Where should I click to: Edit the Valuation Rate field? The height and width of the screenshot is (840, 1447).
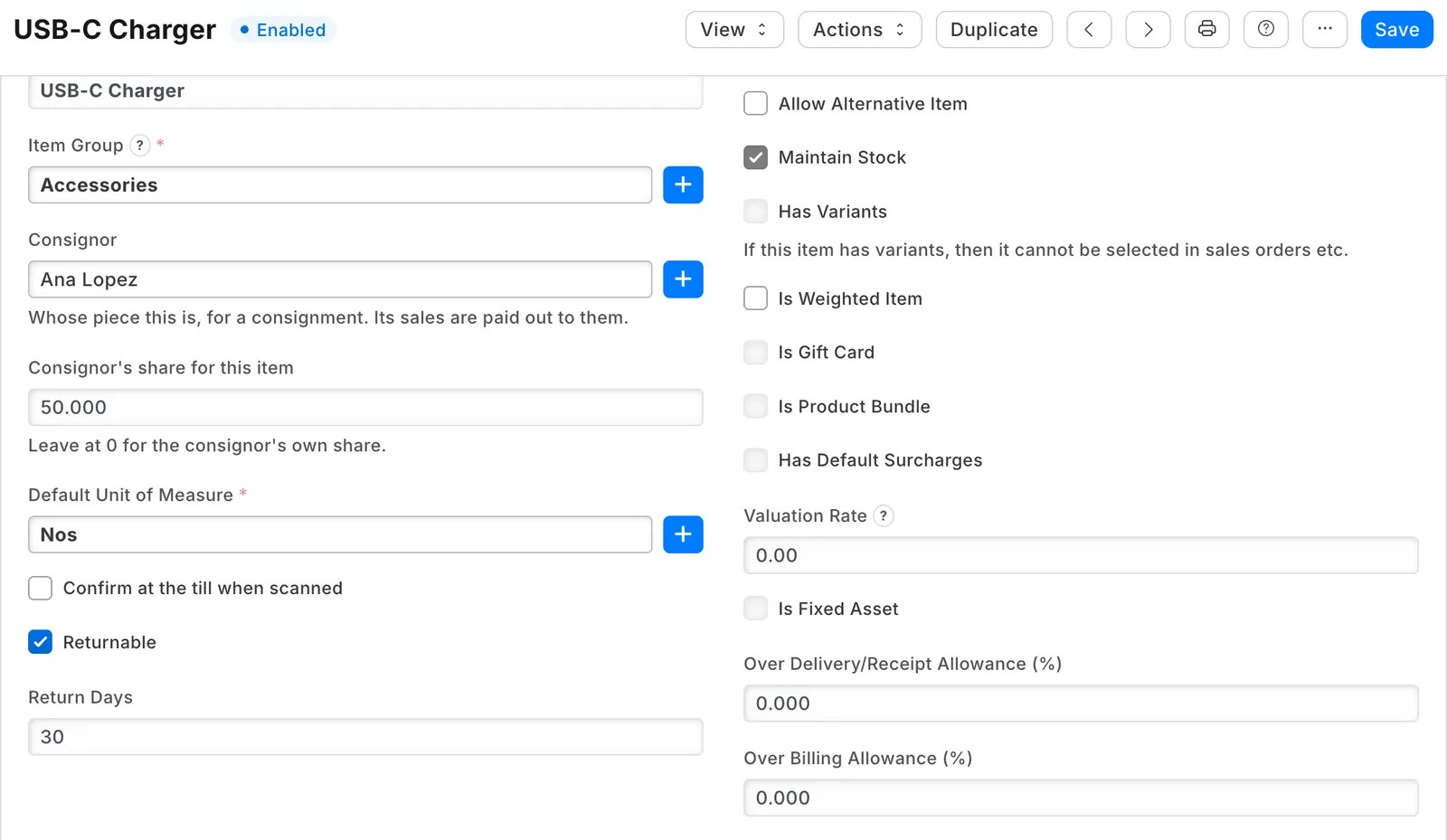1081,555
